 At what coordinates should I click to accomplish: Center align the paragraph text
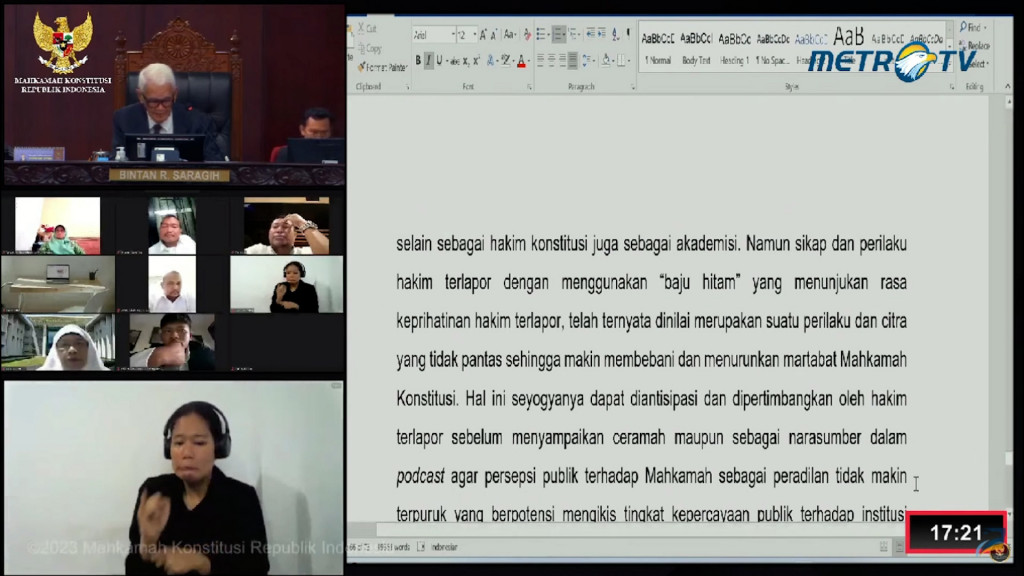pyautogui.click(x=552, y=60)
